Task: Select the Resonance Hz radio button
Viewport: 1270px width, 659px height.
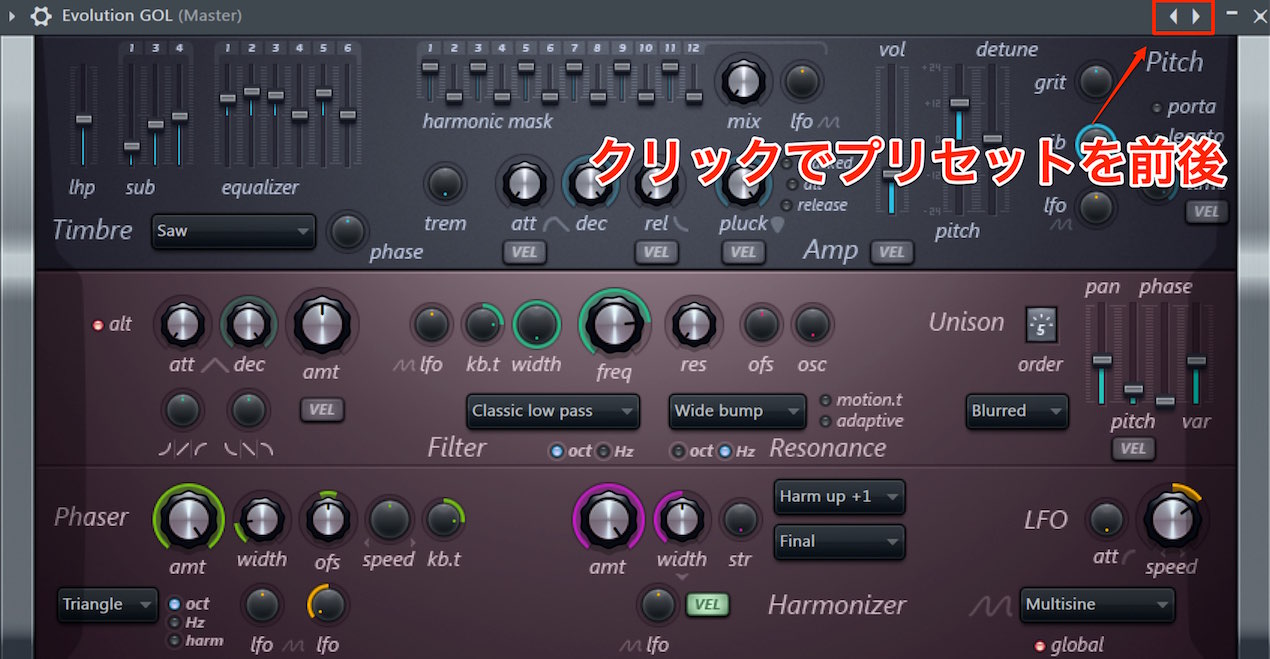Action: pos(725,451)
